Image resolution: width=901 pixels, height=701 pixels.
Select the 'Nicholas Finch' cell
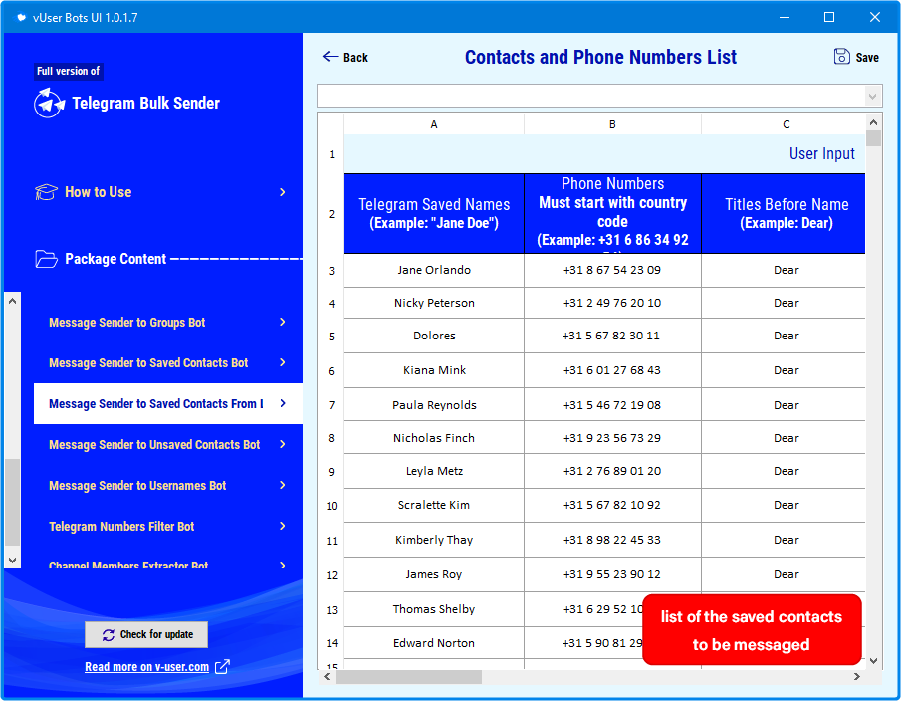coord(434,438)
